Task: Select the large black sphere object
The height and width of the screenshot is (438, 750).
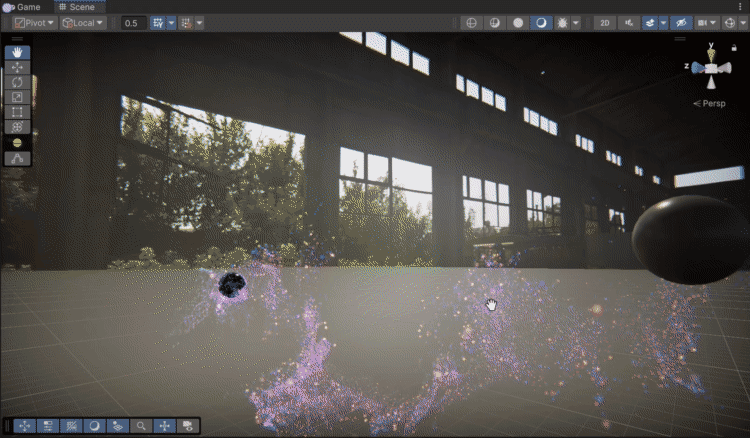Action: [x=690, y=239]
